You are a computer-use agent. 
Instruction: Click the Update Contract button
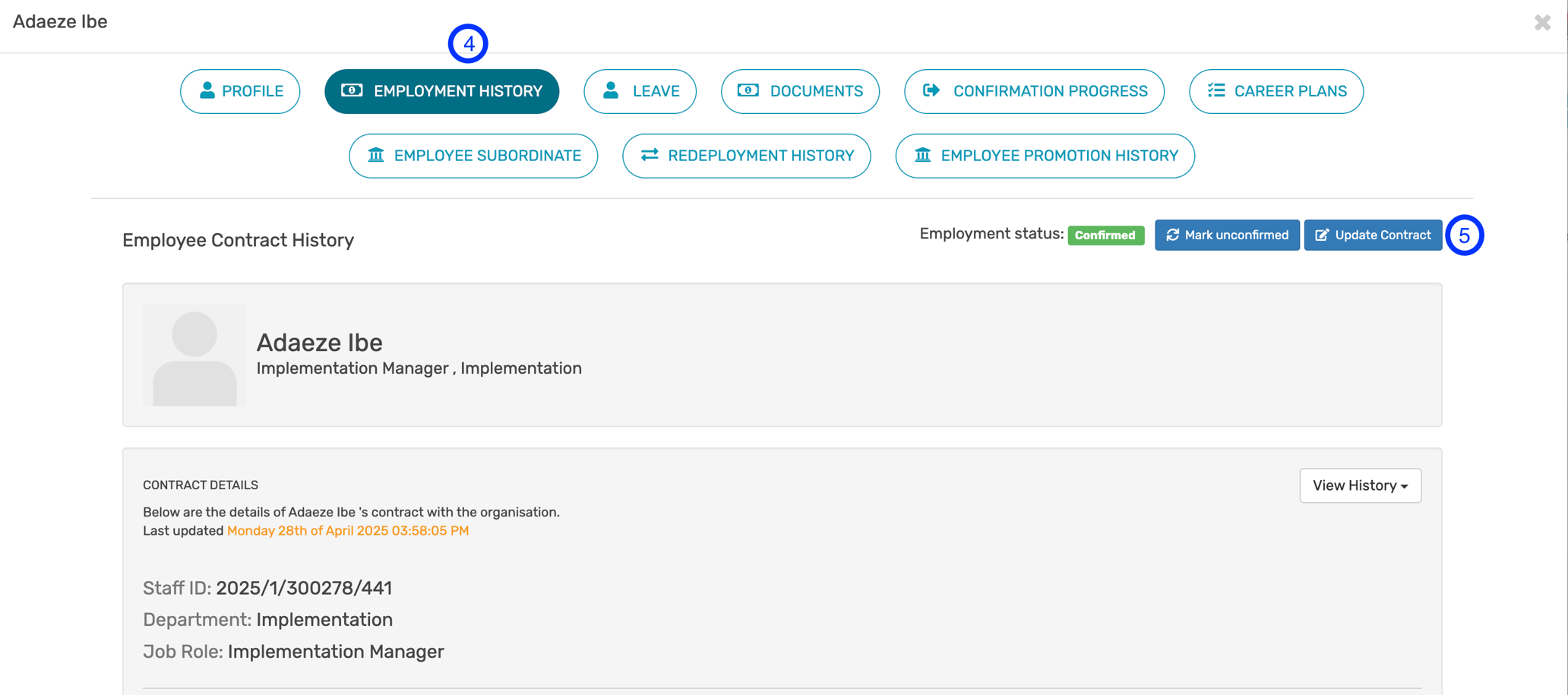1373,235
